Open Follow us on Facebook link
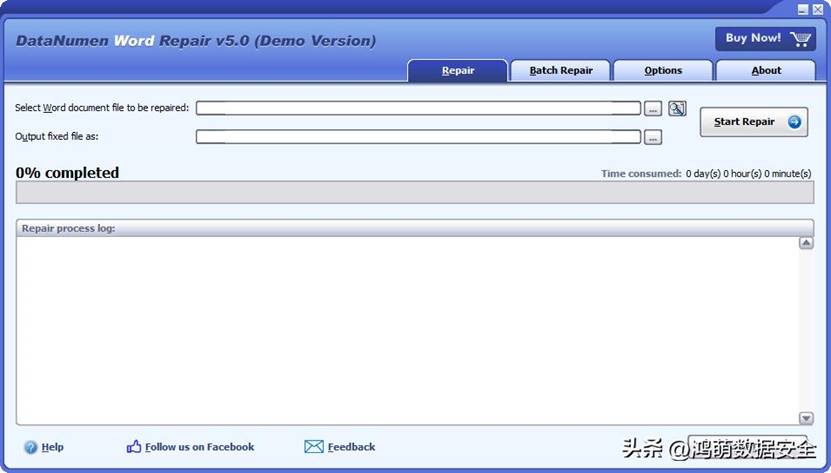The image size is (831, 473). coord(200,447)
